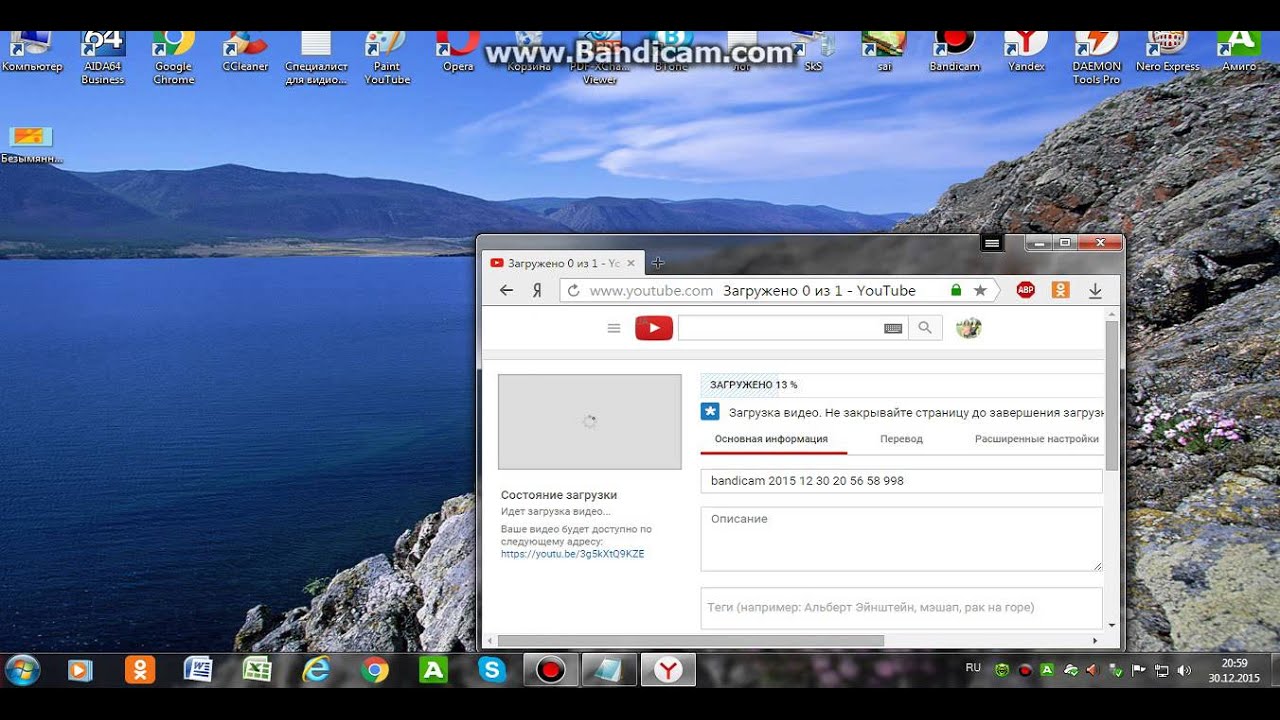Open the clock showing 20:59

(1234, 670)
